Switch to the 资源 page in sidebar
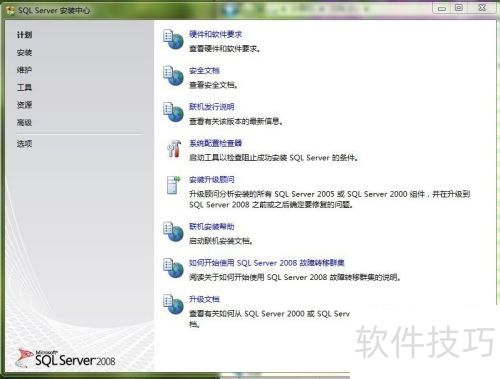 [24, 105]
